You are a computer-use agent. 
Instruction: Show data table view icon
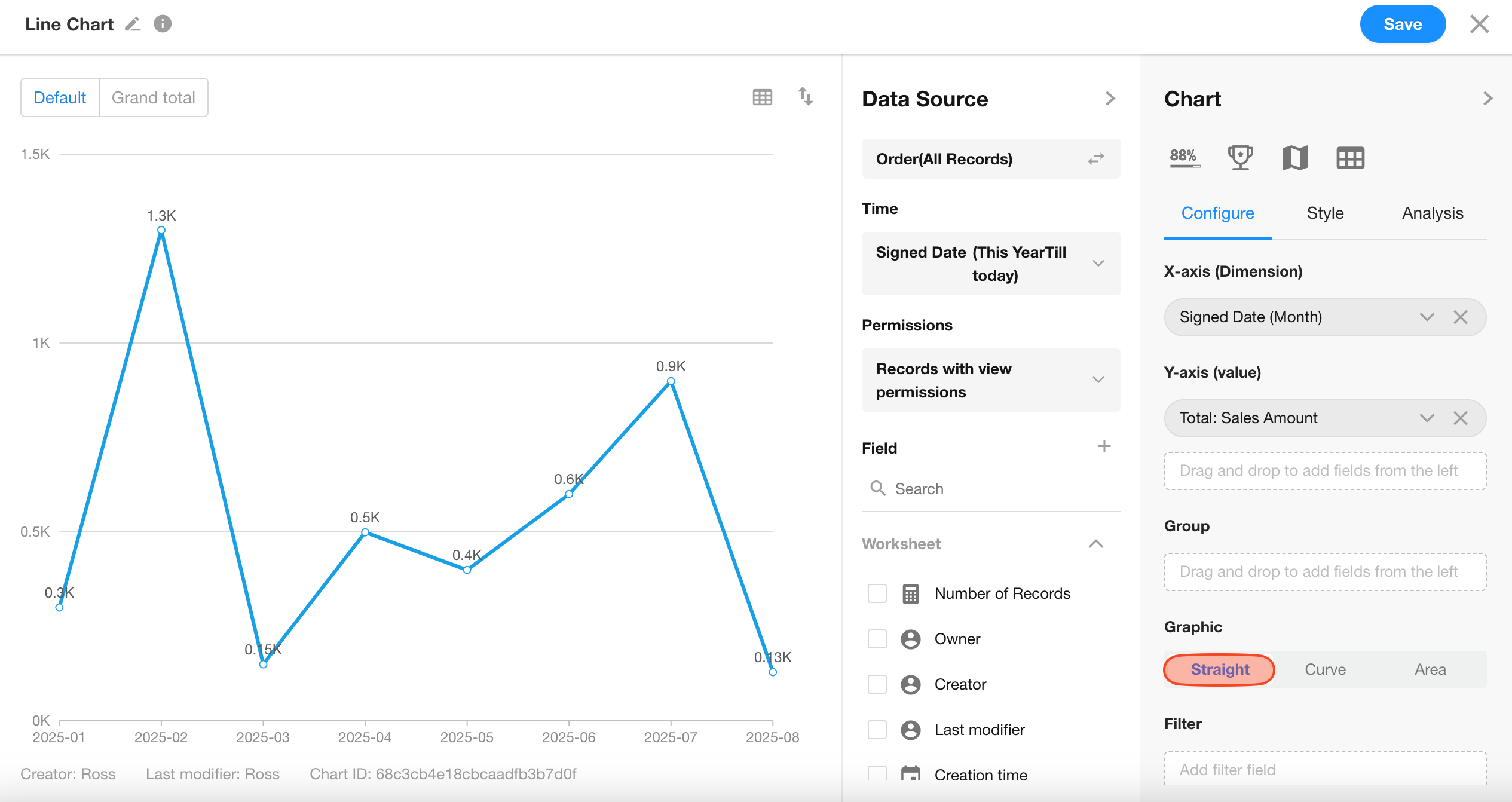coord(762,97)
